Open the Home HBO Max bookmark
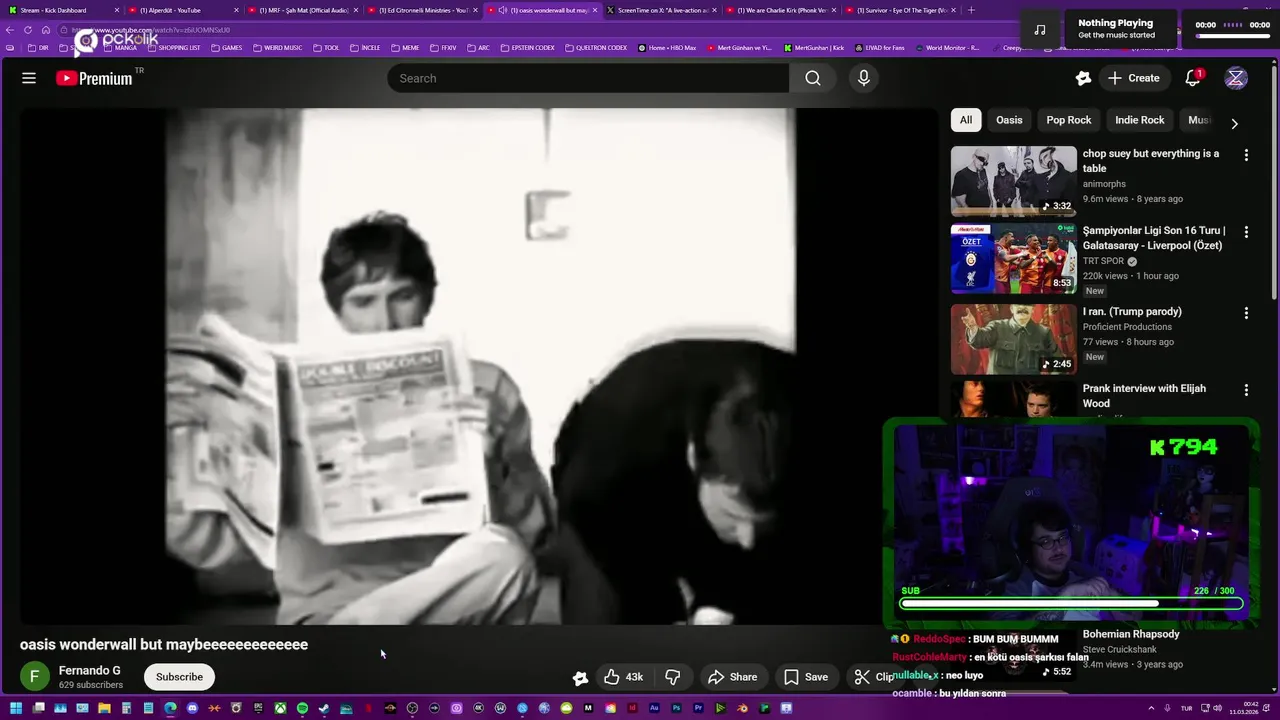 click(x=666, y=47)
